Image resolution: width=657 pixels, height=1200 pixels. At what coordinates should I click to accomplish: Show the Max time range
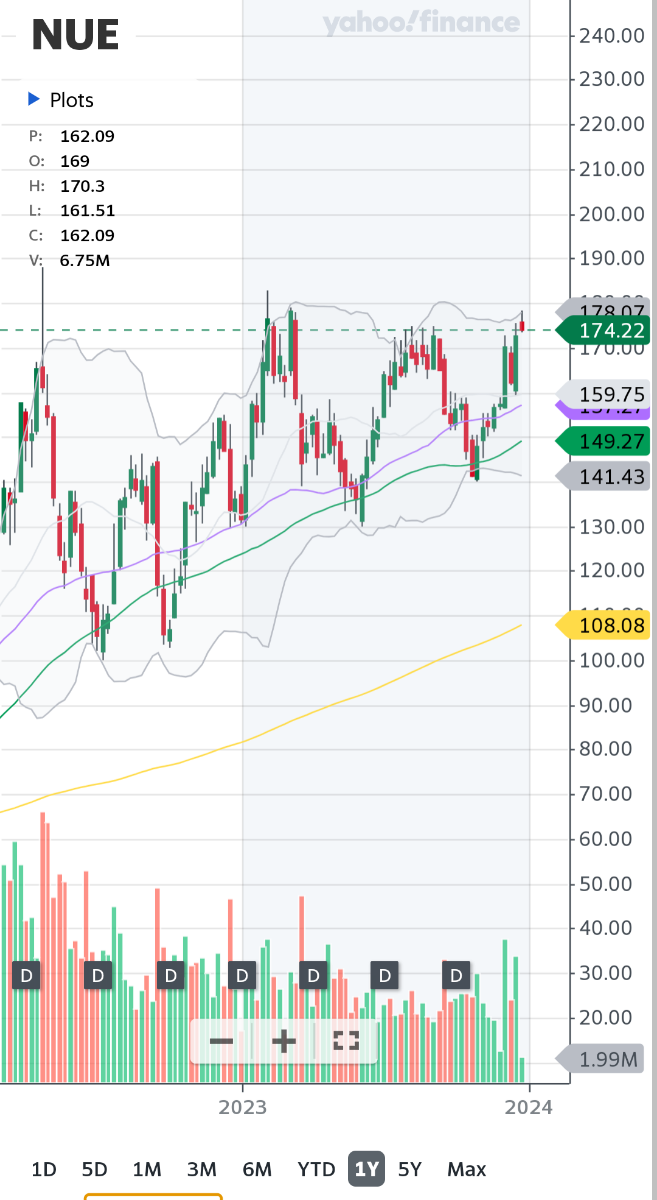(466, 1169)
